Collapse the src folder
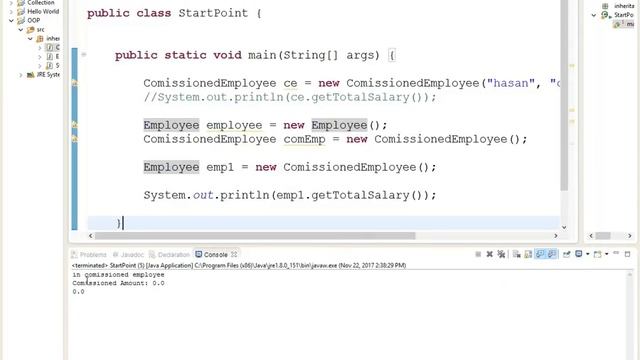The image size is (640, 360). [21, 30]
